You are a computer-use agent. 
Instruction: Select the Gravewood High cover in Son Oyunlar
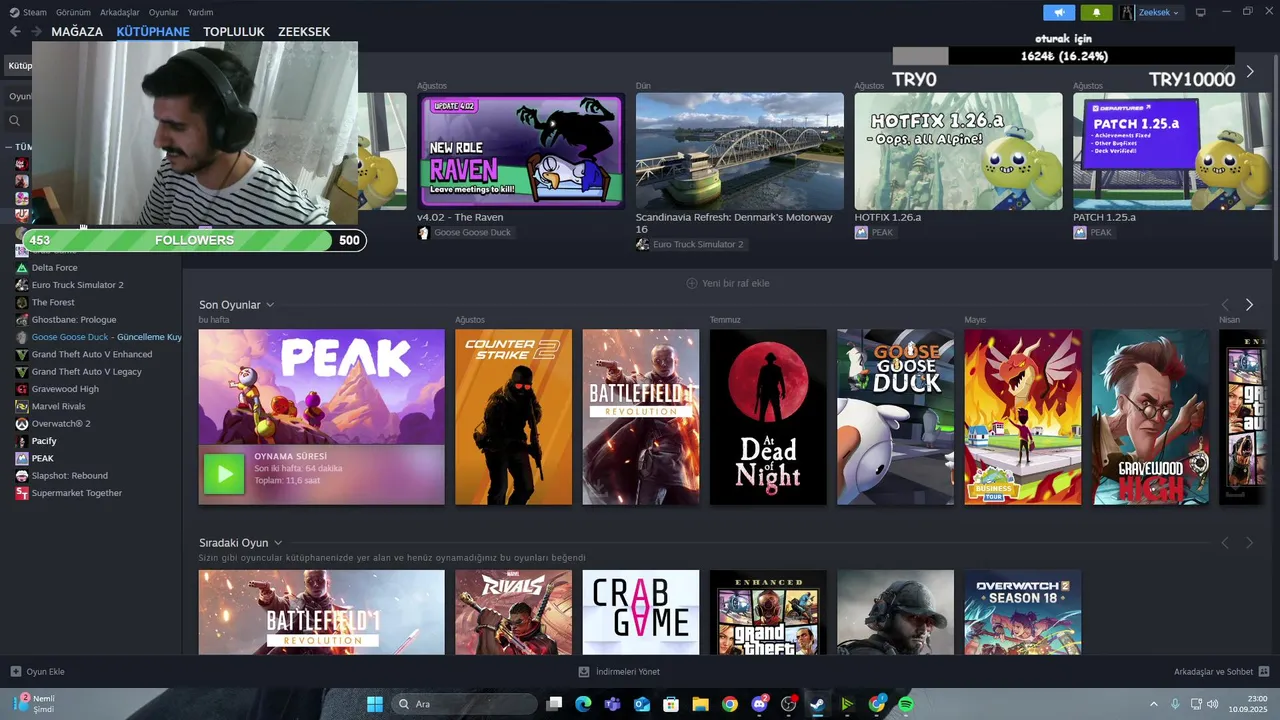coord(1150,417)
